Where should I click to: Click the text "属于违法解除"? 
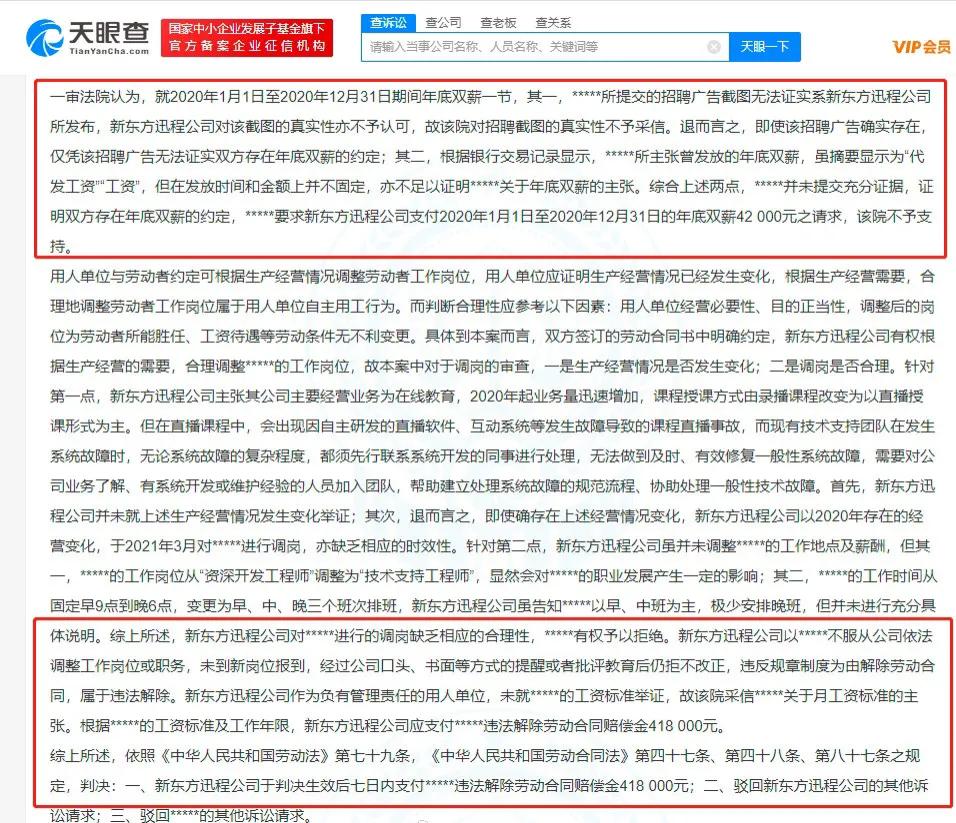click(125, 696)
